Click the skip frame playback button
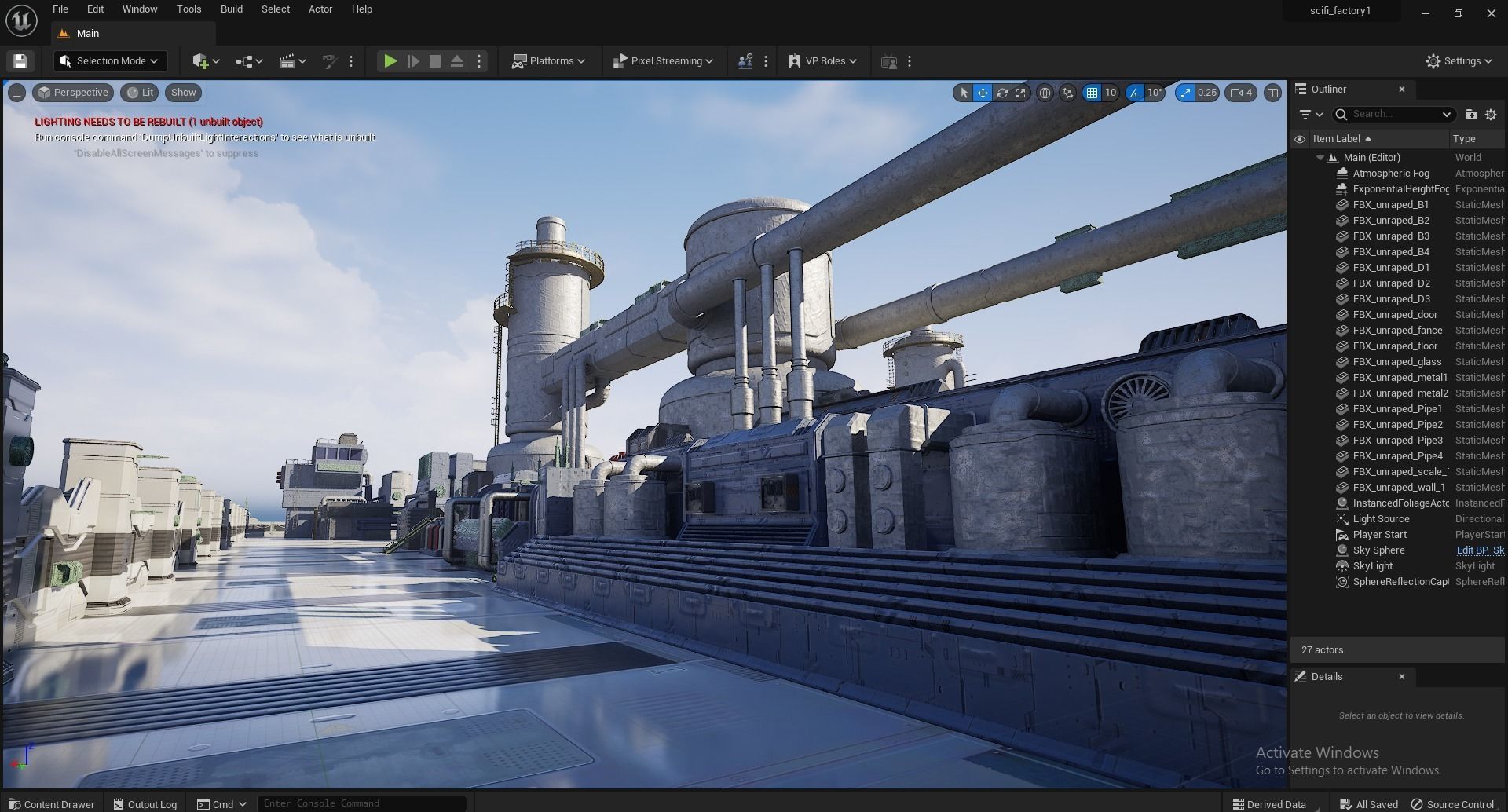Image resolution: width=1508 pixels, height=812 pixels. (x=413, y=61)
